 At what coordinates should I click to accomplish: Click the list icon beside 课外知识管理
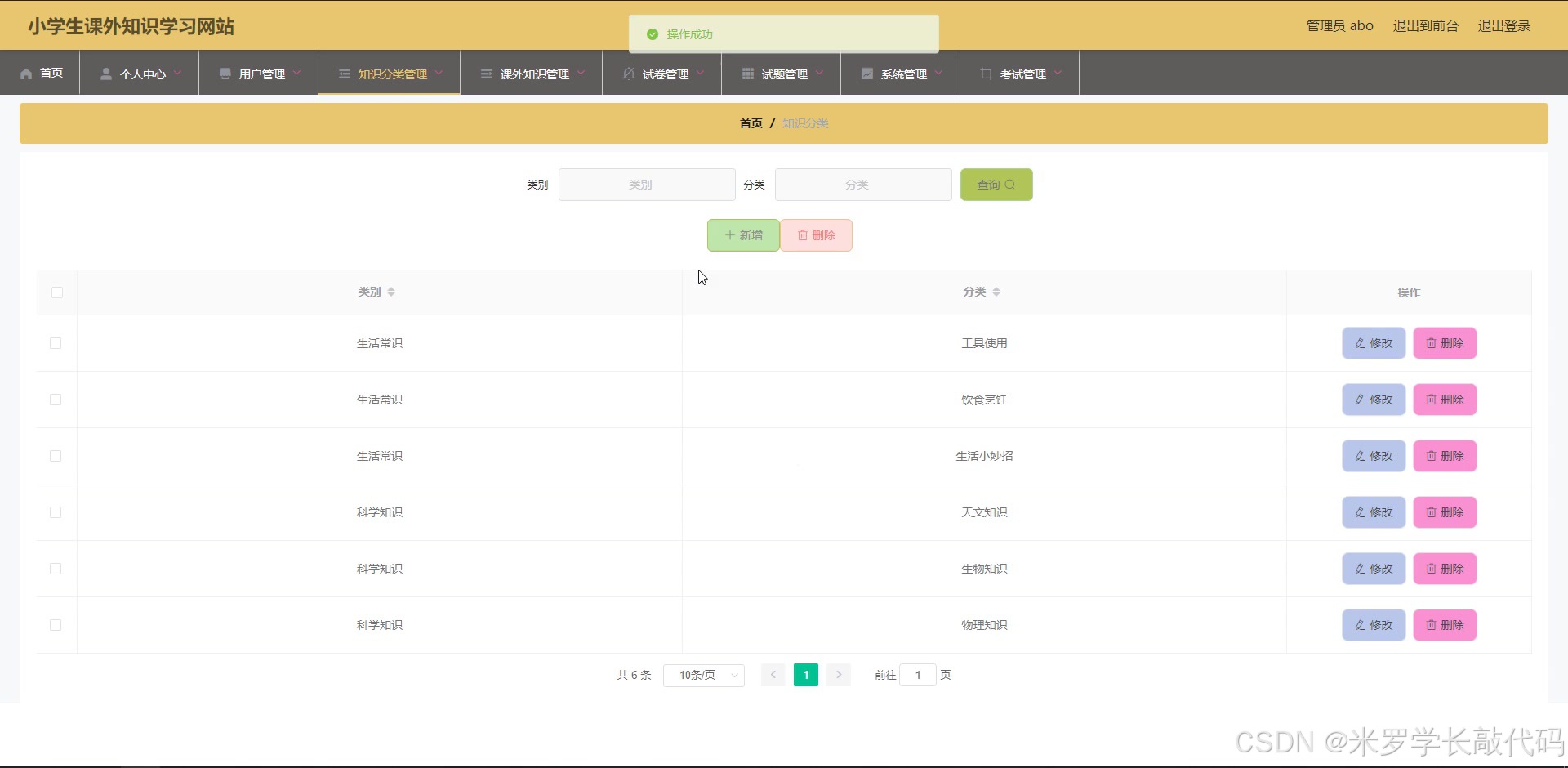tap(487, 74)
